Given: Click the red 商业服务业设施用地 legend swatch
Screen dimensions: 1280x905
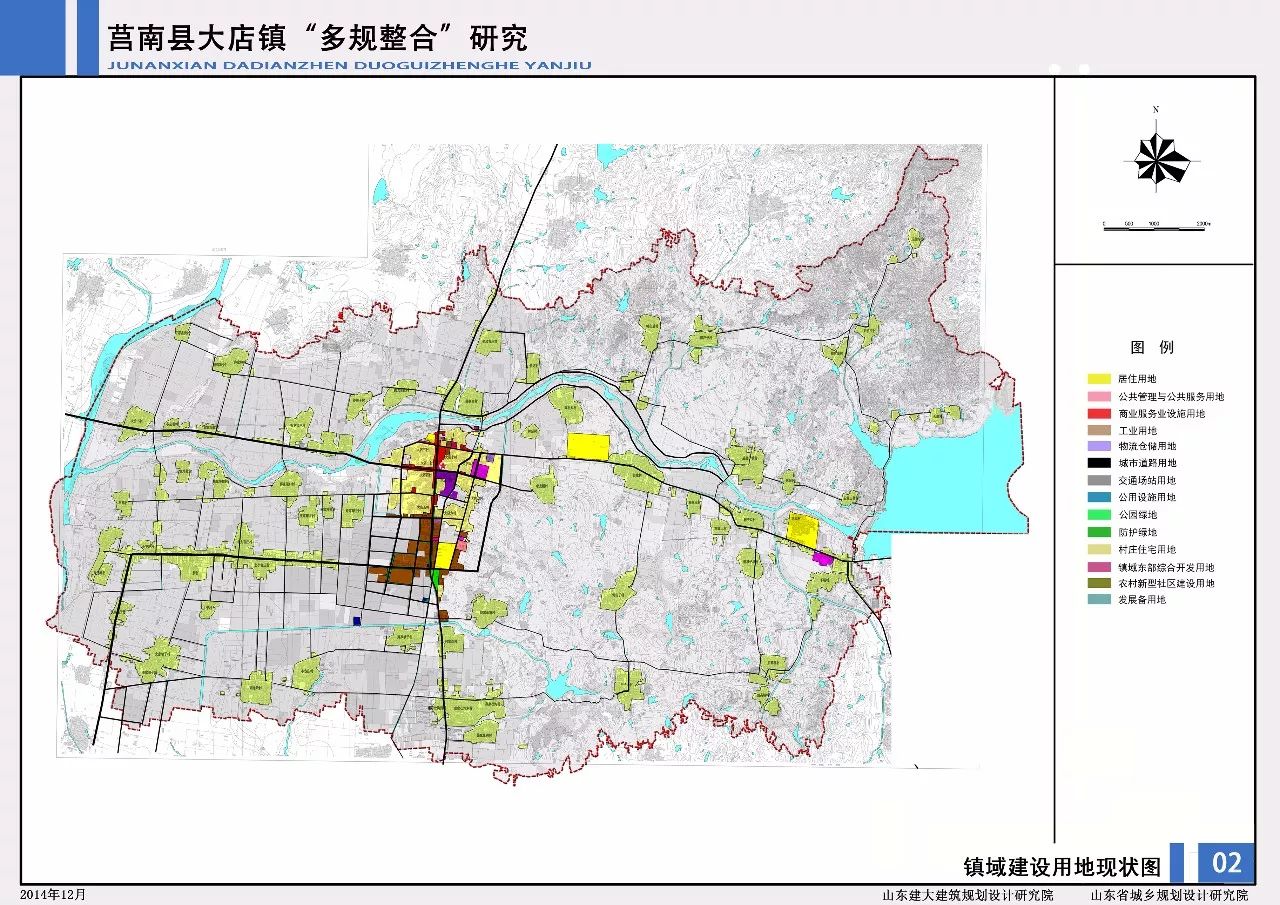Looking at the screenshot, I should point(1100,414).
